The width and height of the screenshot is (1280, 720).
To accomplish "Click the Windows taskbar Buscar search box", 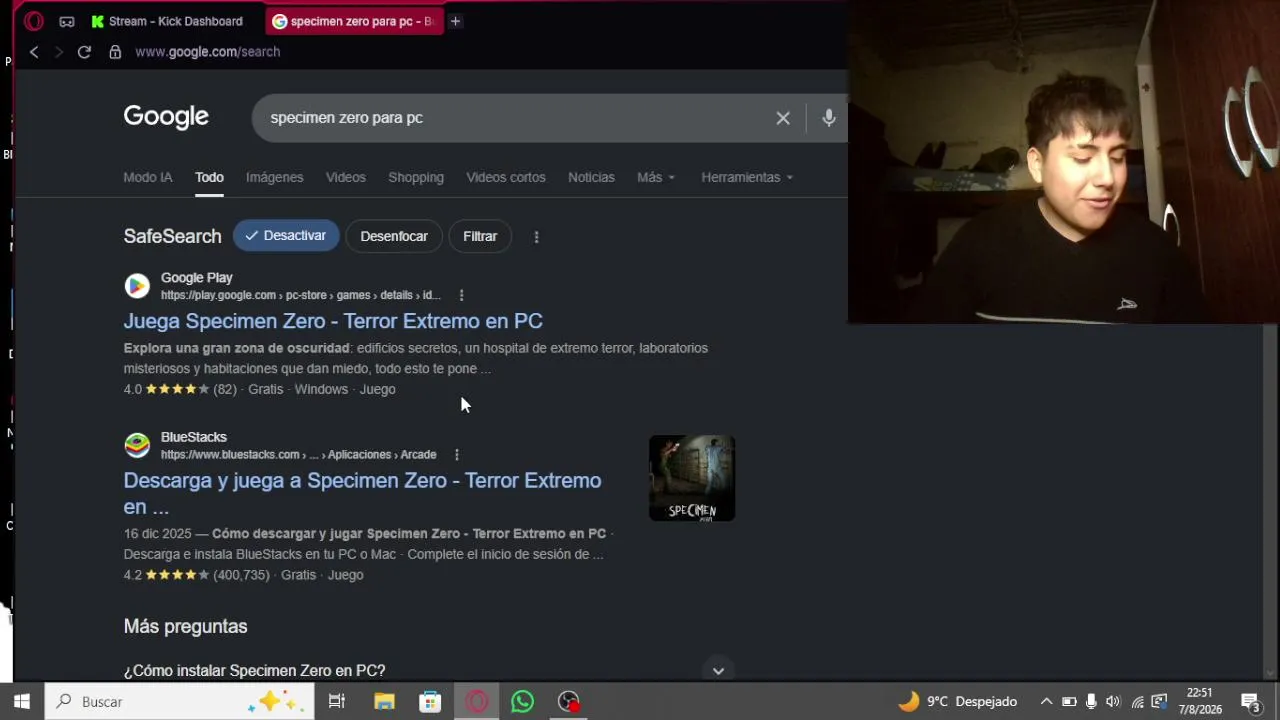I will coord(180,701).
